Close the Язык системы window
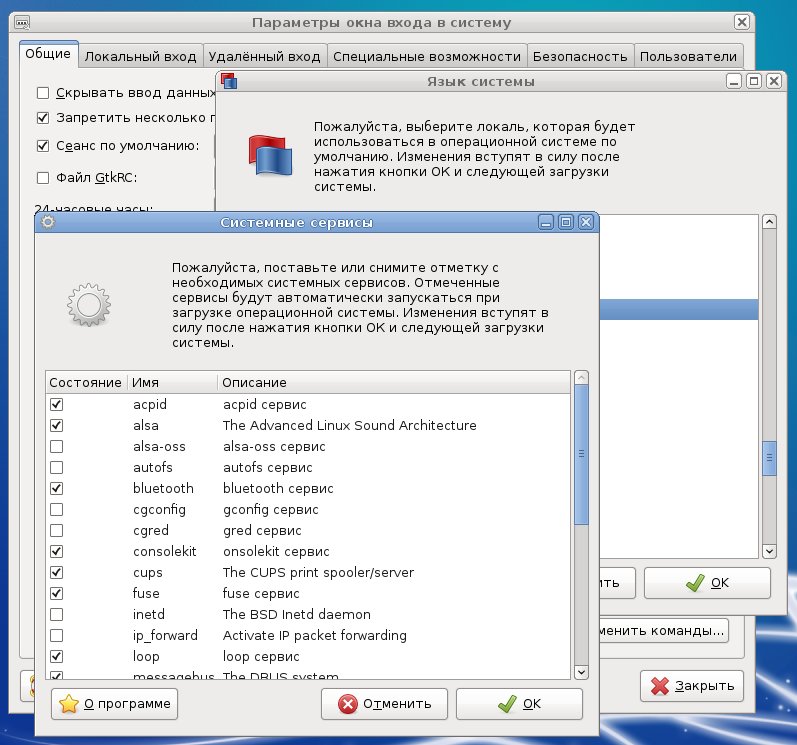The height and width of the screenshot is (745, 797). click(x=774, y=81)
